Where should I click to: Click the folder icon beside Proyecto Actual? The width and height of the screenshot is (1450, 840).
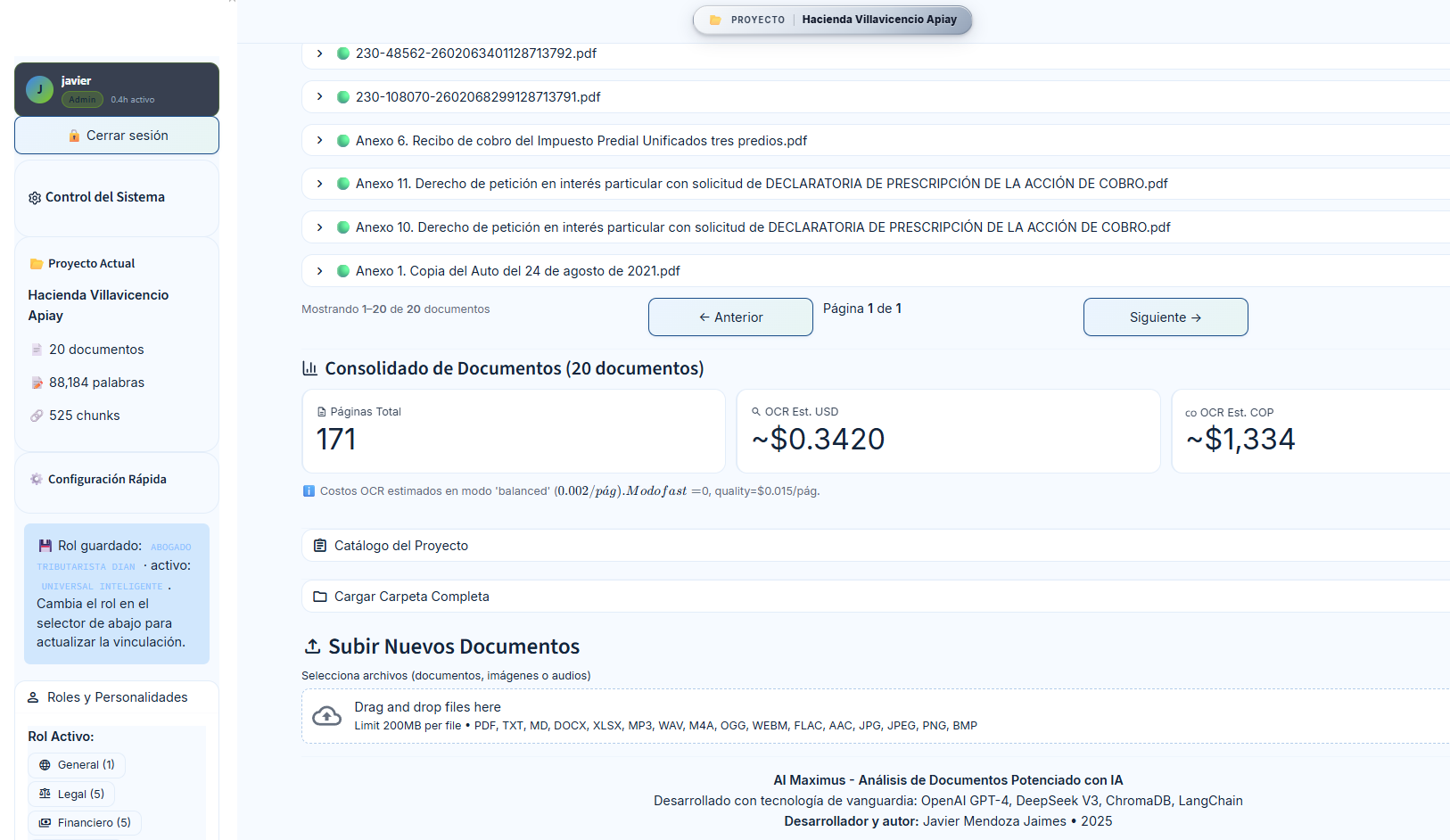click(37, 264)
